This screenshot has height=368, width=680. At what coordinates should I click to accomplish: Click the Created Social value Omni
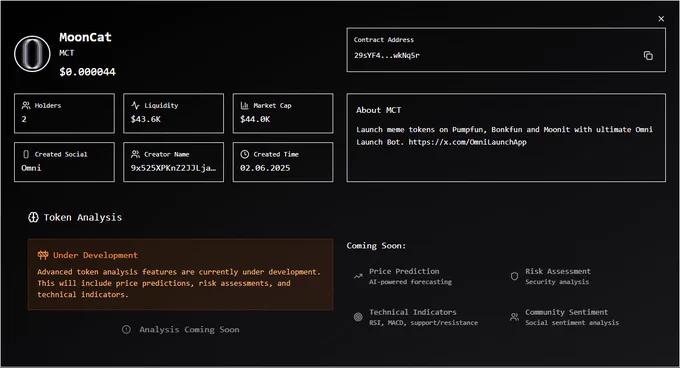coord(31,168)
